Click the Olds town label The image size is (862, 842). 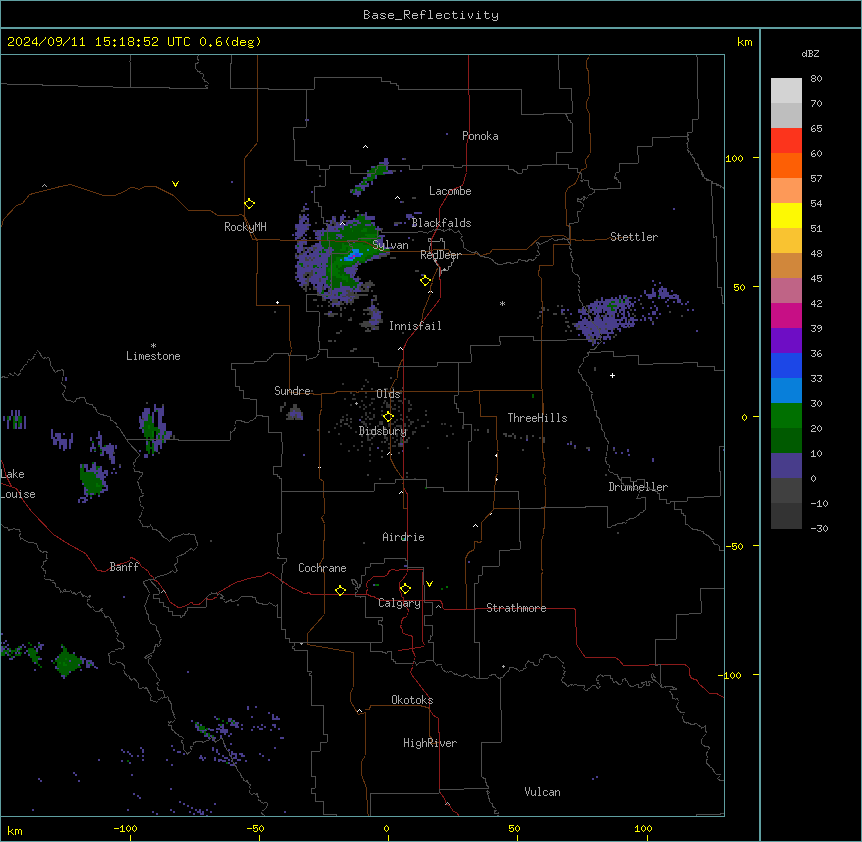pos(388,394)
